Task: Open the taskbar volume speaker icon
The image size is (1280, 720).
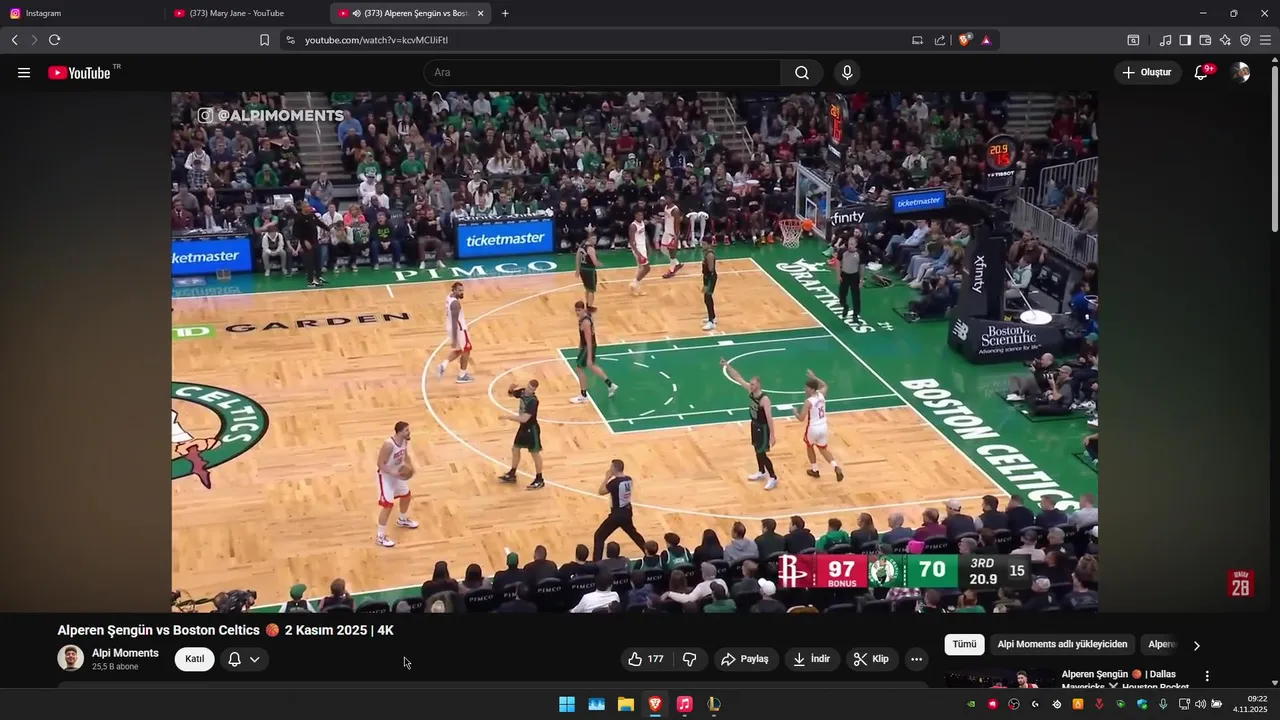Action: [x=1200, y=704]
